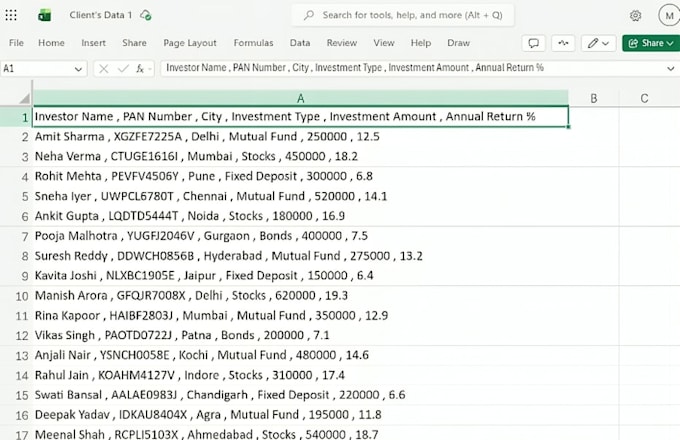Select column C header
This screenshot has width=680, height=440.
click(x=644, y=98)
